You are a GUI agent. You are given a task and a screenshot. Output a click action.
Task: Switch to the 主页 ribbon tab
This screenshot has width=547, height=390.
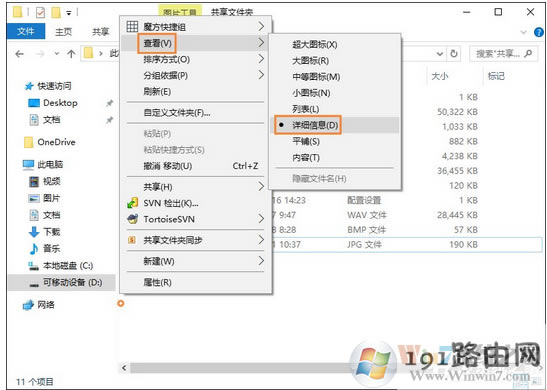pos(63,32)
